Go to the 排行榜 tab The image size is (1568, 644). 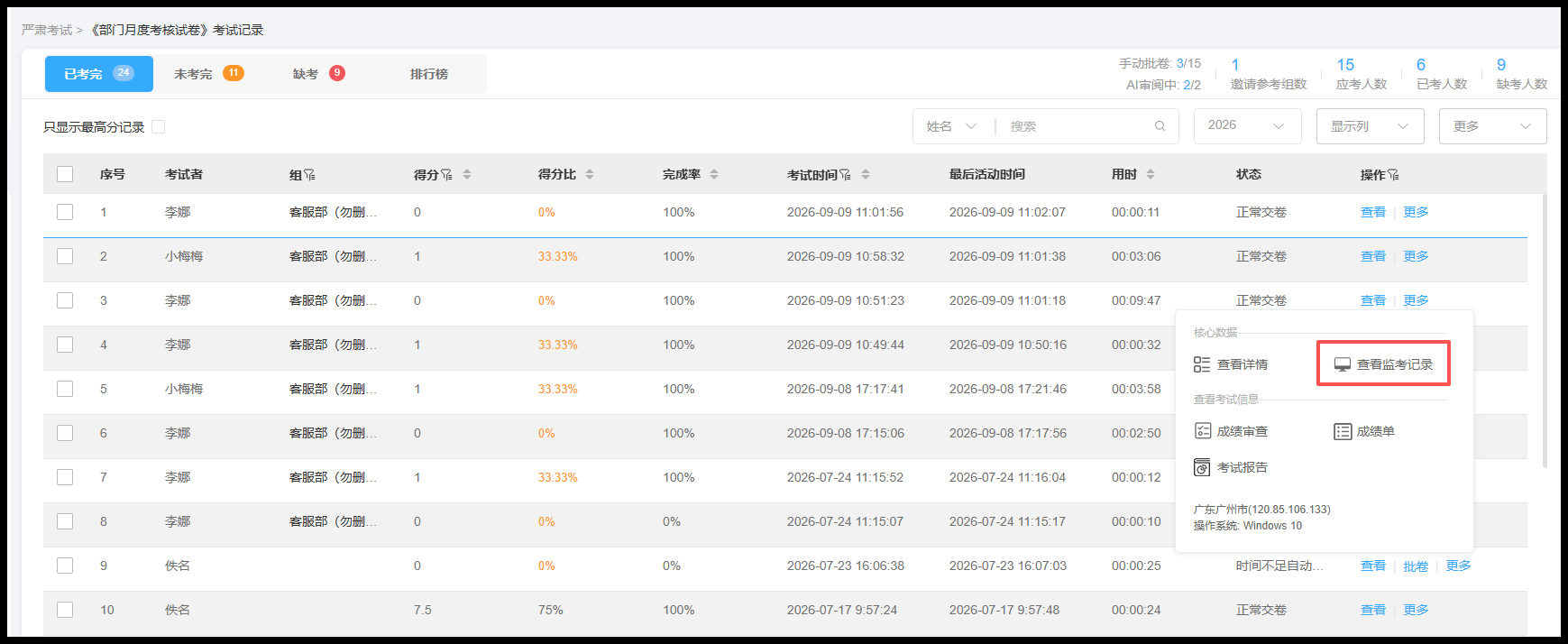429,74
